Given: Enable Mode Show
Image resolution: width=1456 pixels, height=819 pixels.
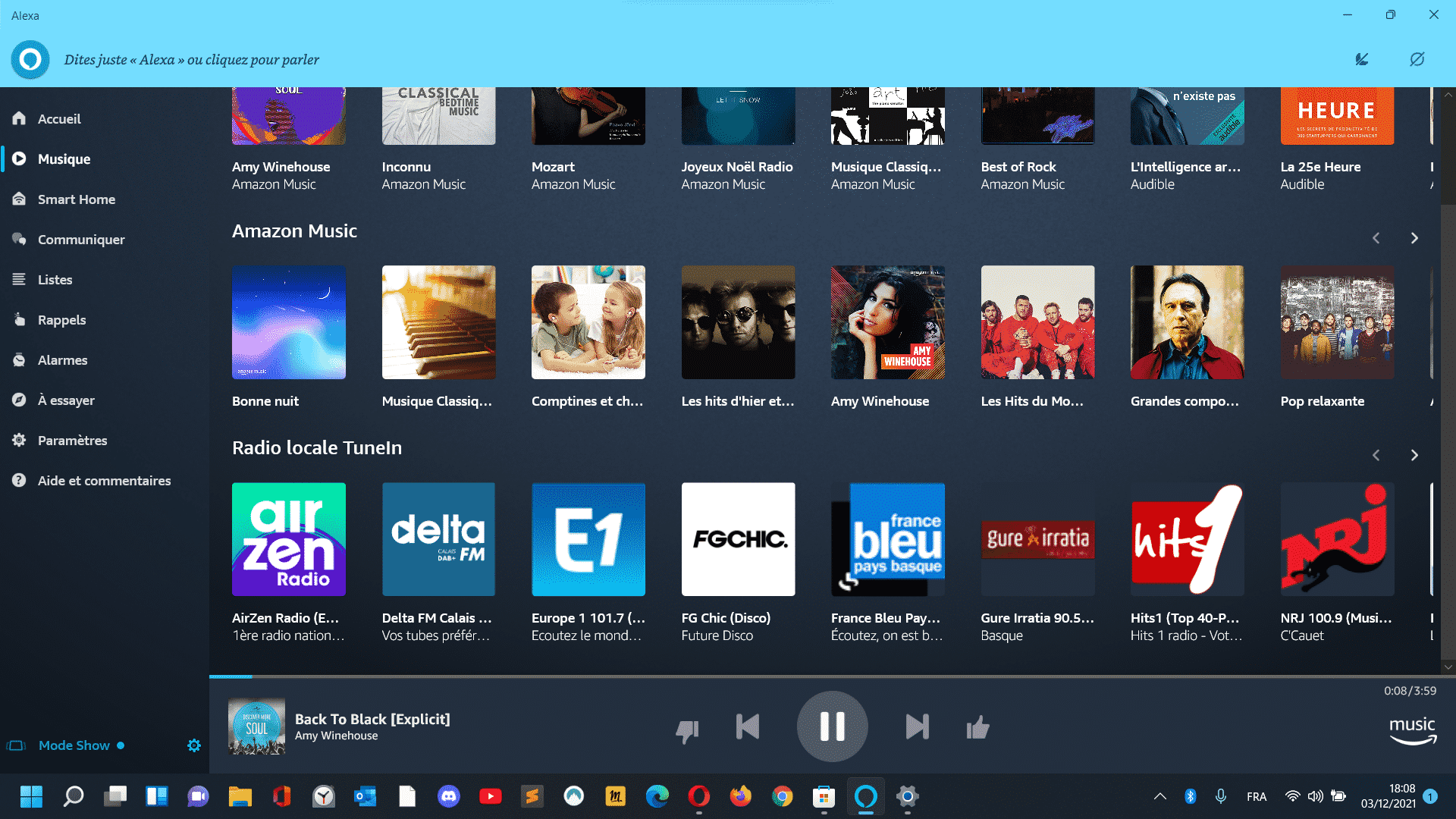Looking at the screenshot, I should pyautogui.click(x=74, y=745).
